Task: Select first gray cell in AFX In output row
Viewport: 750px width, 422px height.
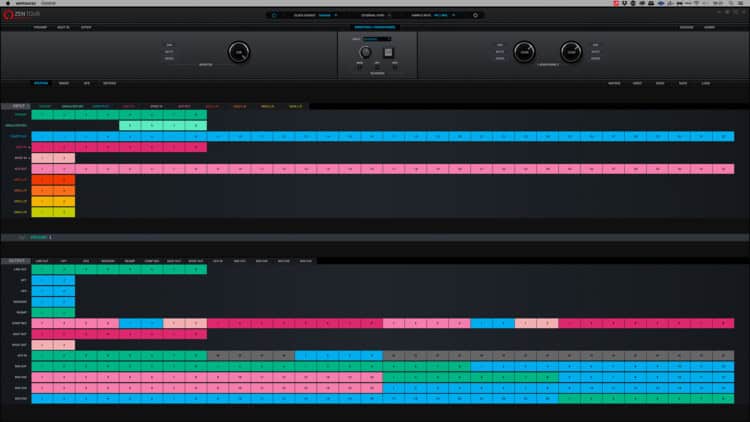Action: pos(218,355)
